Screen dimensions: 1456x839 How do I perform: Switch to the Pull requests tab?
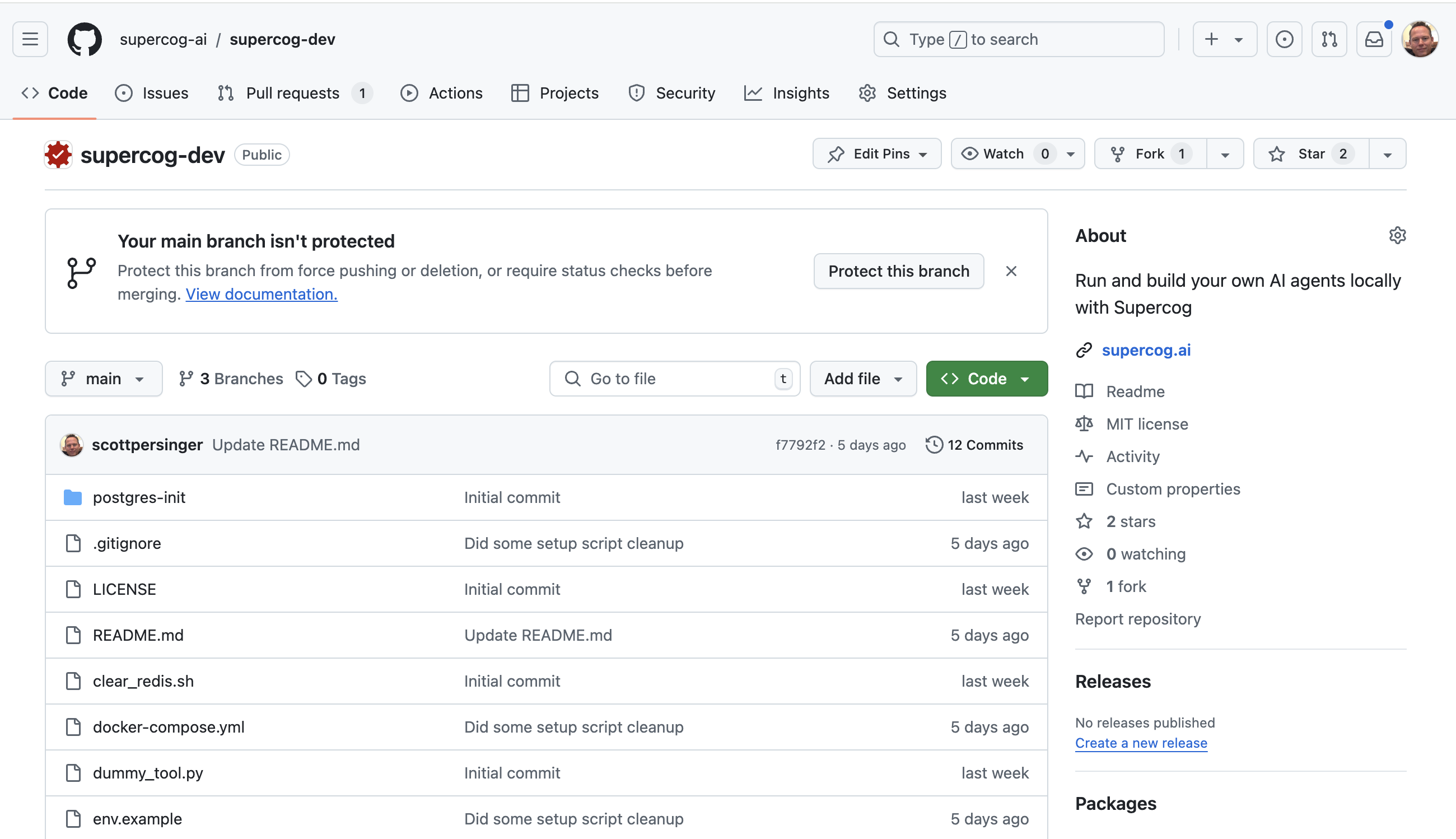point(295,93)
